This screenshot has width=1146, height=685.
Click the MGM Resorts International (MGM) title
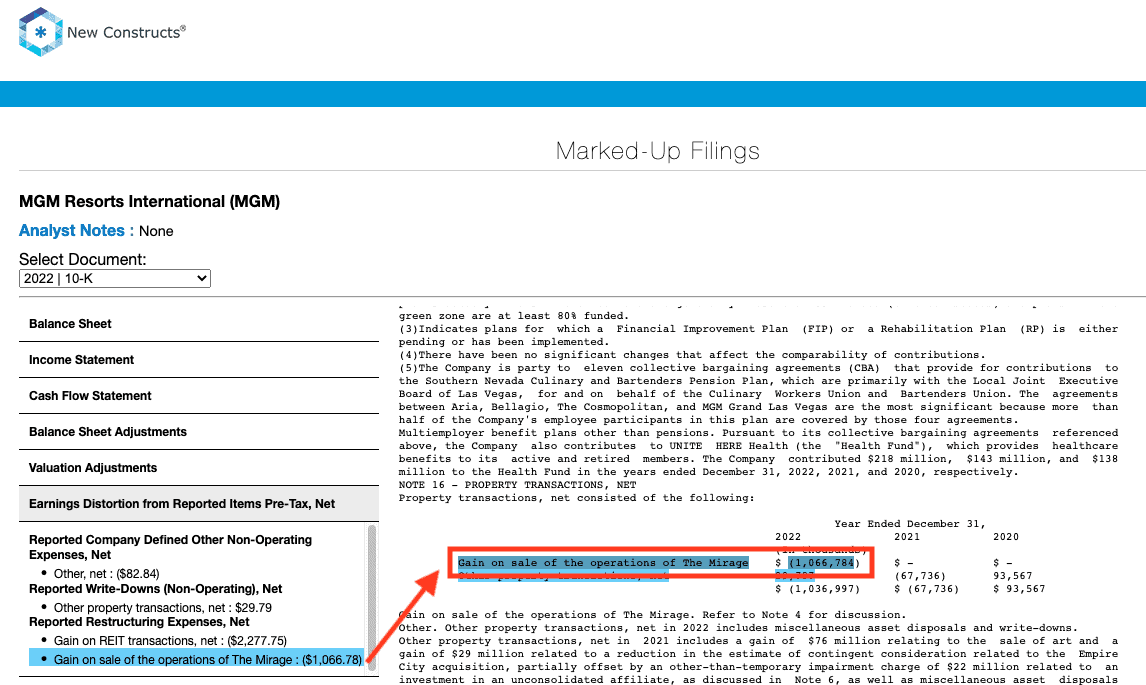pyautogui.click(x=149, y=201)
